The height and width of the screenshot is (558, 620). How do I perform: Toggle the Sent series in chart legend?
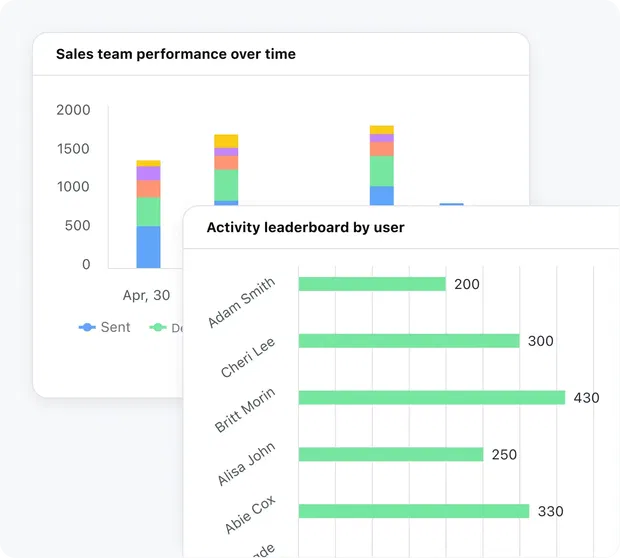(x=105, y=327)
